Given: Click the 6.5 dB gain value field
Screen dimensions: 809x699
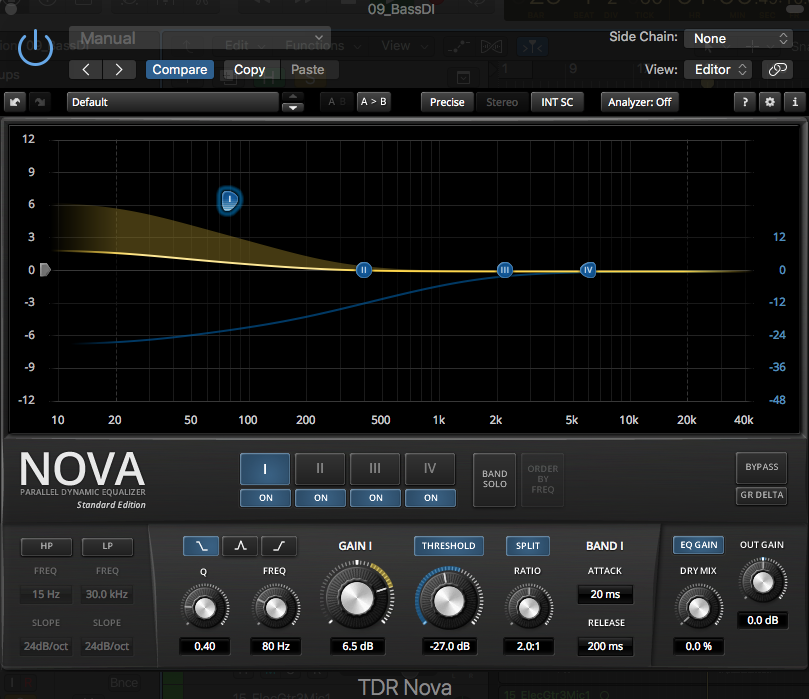Looking at the screenshot, I should tap(358, 646).
